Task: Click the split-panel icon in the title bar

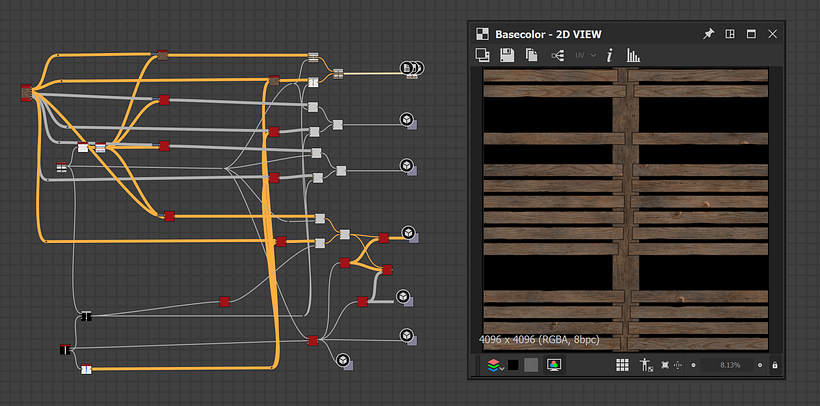Action: (730, 33)
